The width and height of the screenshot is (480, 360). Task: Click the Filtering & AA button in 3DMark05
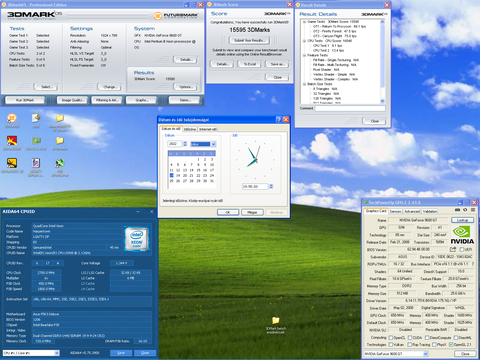(107, 100)
